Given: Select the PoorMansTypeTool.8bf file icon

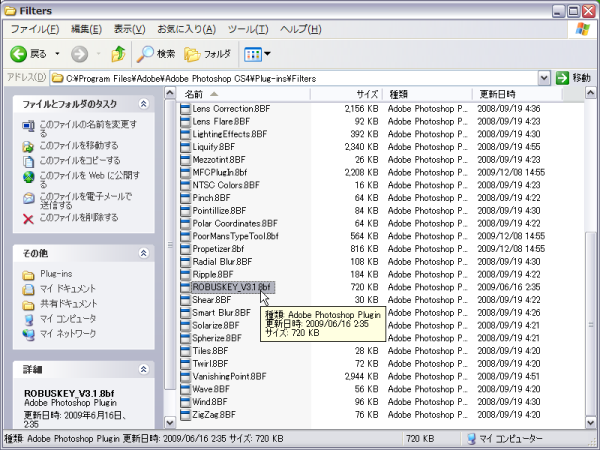Looking at the screenshot, I should (x=185, y=236).
